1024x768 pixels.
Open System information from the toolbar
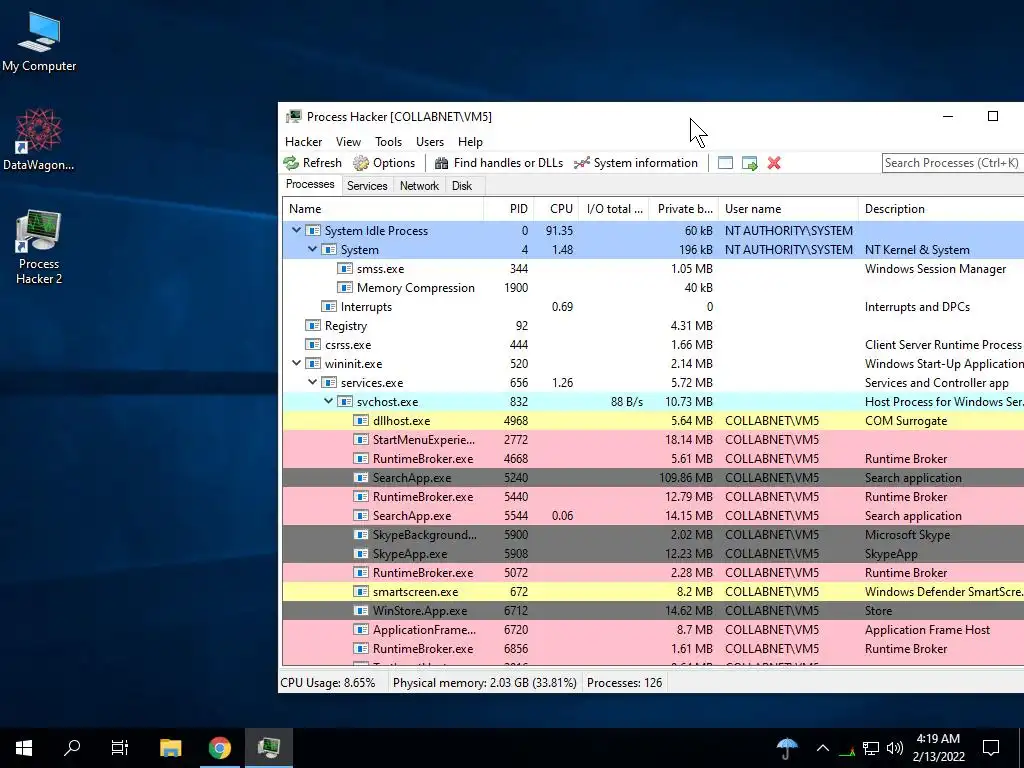tap(636, 163)
